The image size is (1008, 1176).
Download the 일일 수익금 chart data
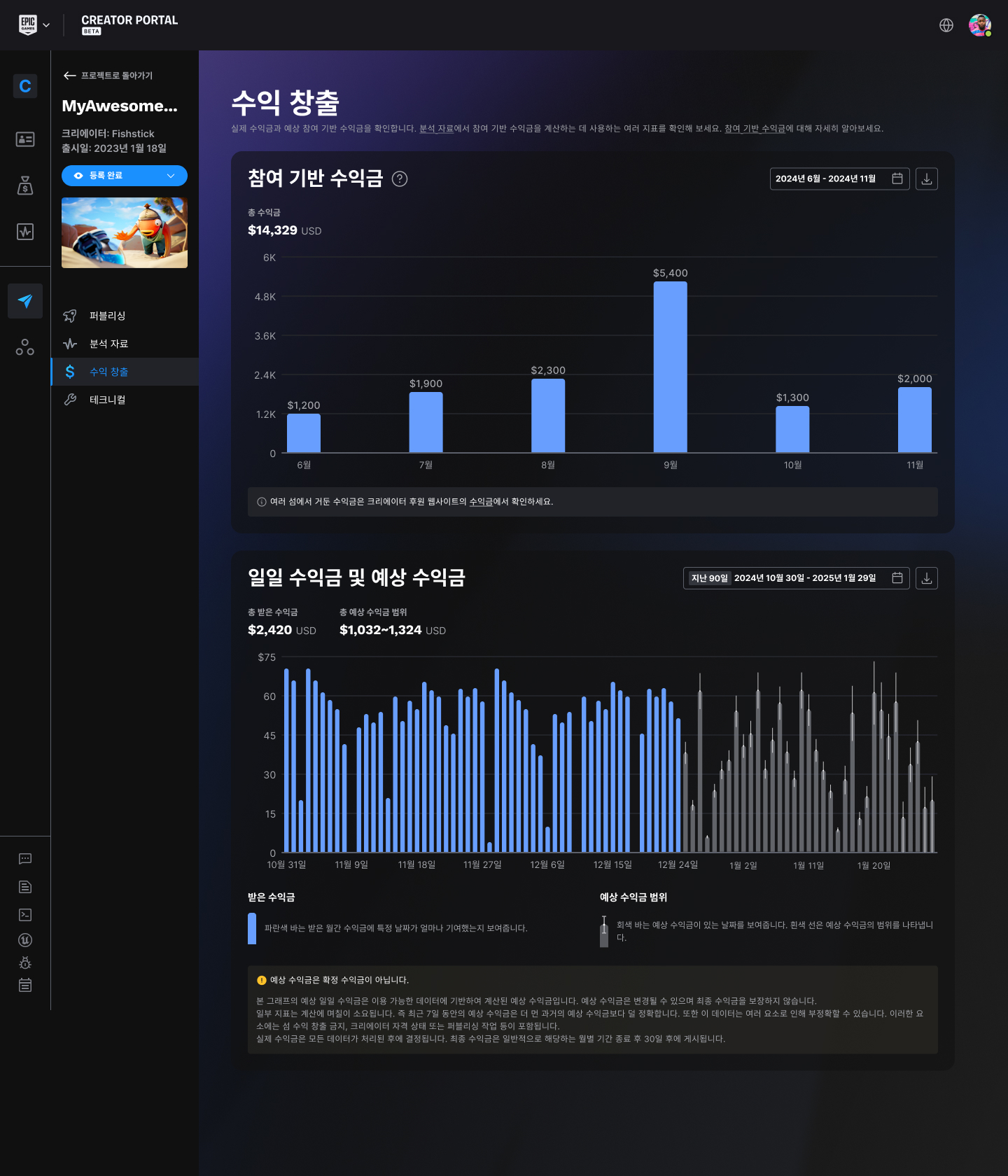(x=927, y=578)
